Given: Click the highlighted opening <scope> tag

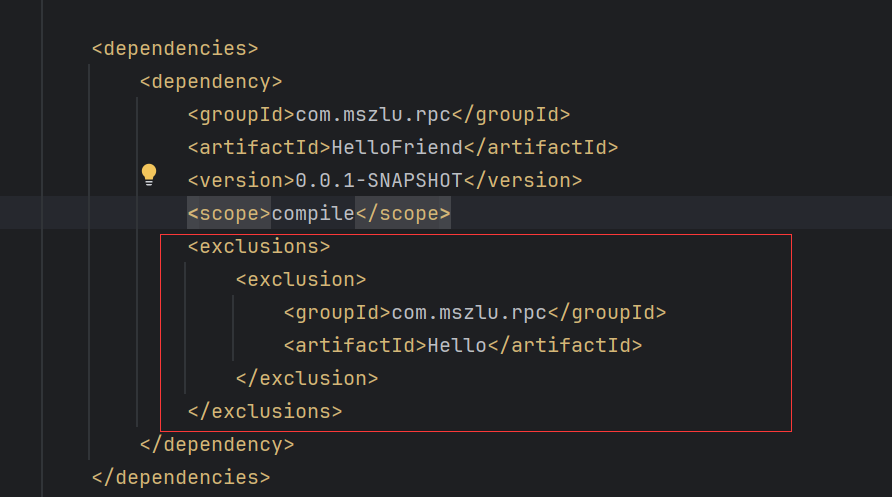Looking at the screenshot, I should click(x=229, y=214).
